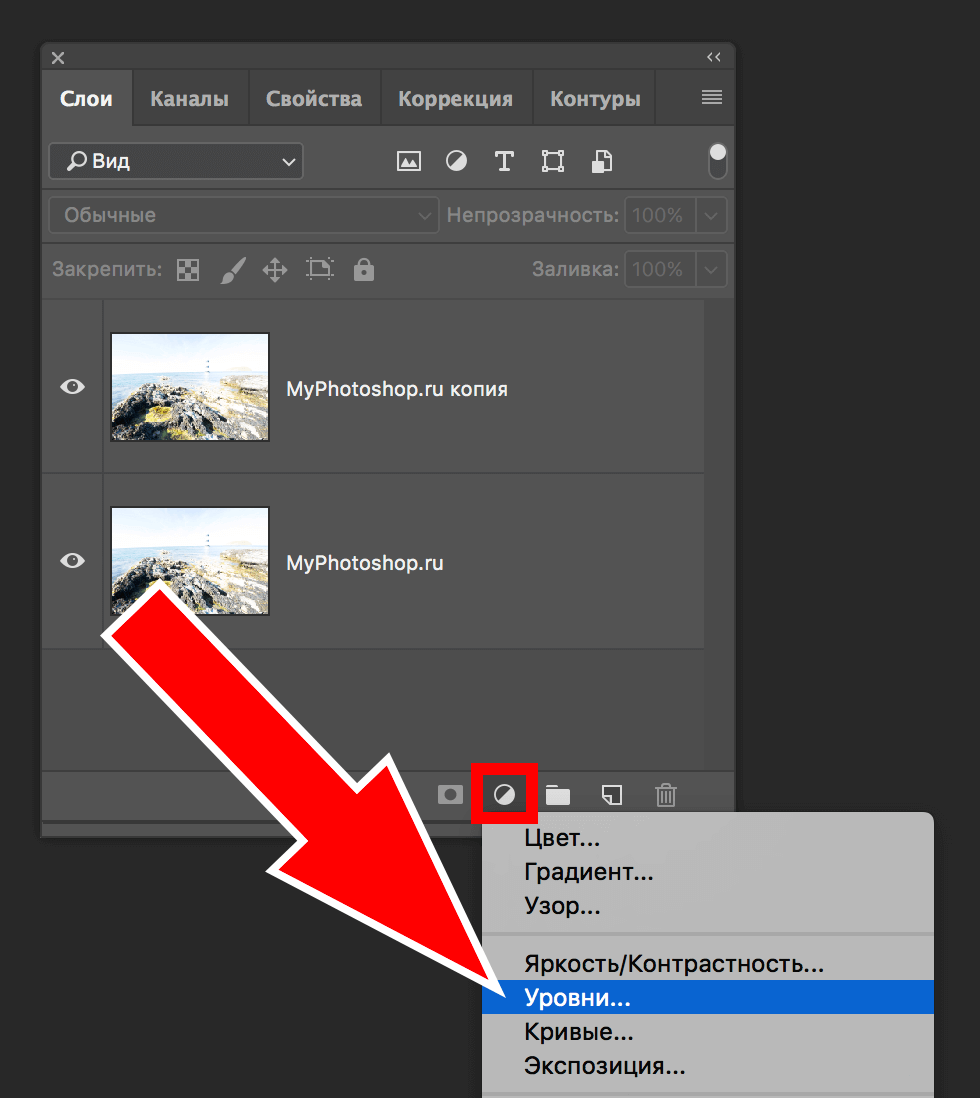980x1098 pixels.
Task: Delete layer with trash icon
Action: [x=666, y=795]
